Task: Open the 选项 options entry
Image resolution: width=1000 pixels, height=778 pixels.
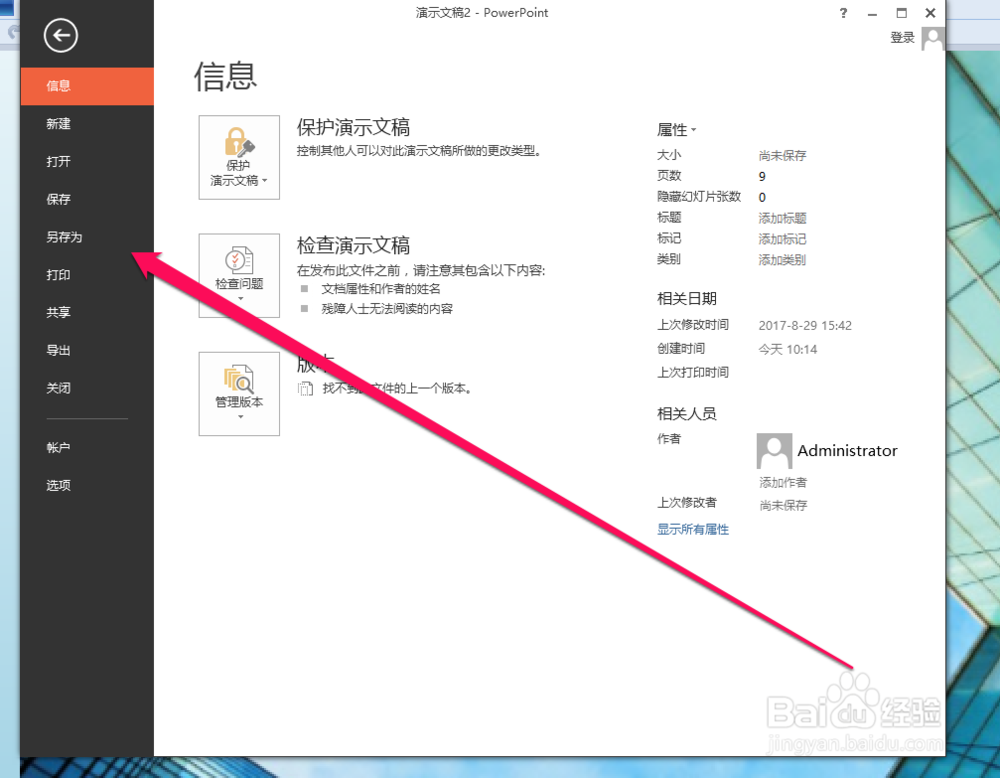Action: click(87, 485)
